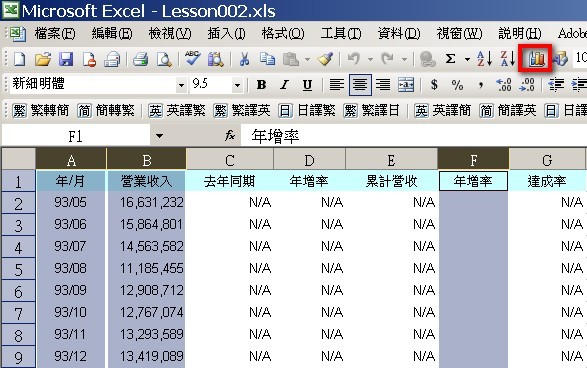Image resolution: width=587 pixels, height=368 pixels.
Task: Click in the formula bar showing 年增率
Action: click(414, 136)
